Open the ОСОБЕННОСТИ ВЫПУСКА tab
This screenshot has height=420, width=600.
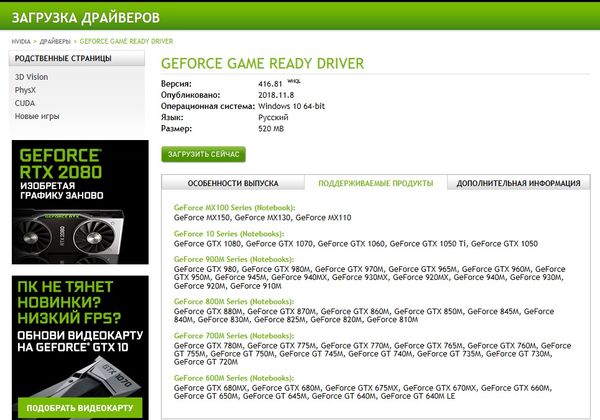pos(233,183)
